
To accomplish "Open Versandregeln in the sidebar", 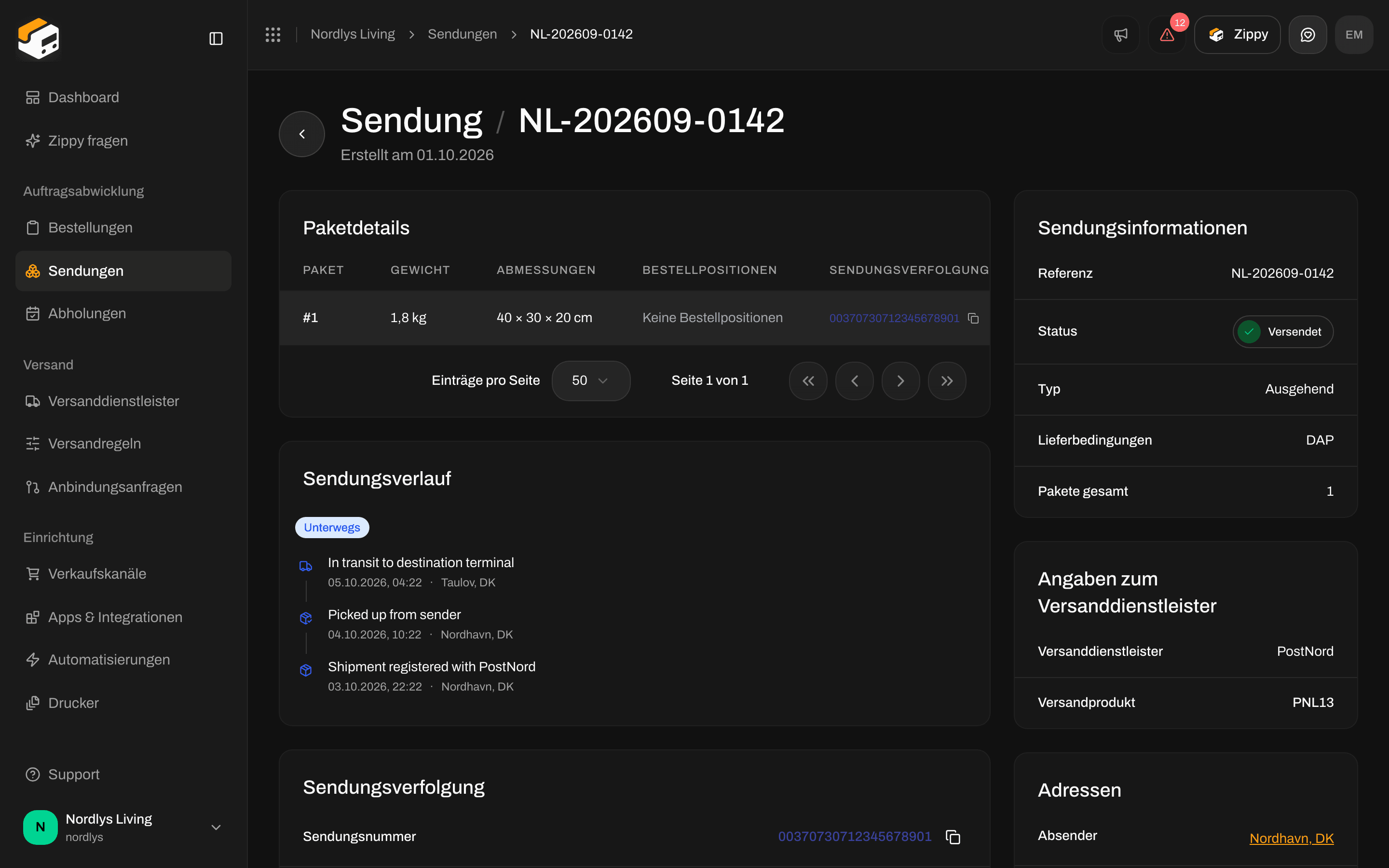I will coord(123,444).
